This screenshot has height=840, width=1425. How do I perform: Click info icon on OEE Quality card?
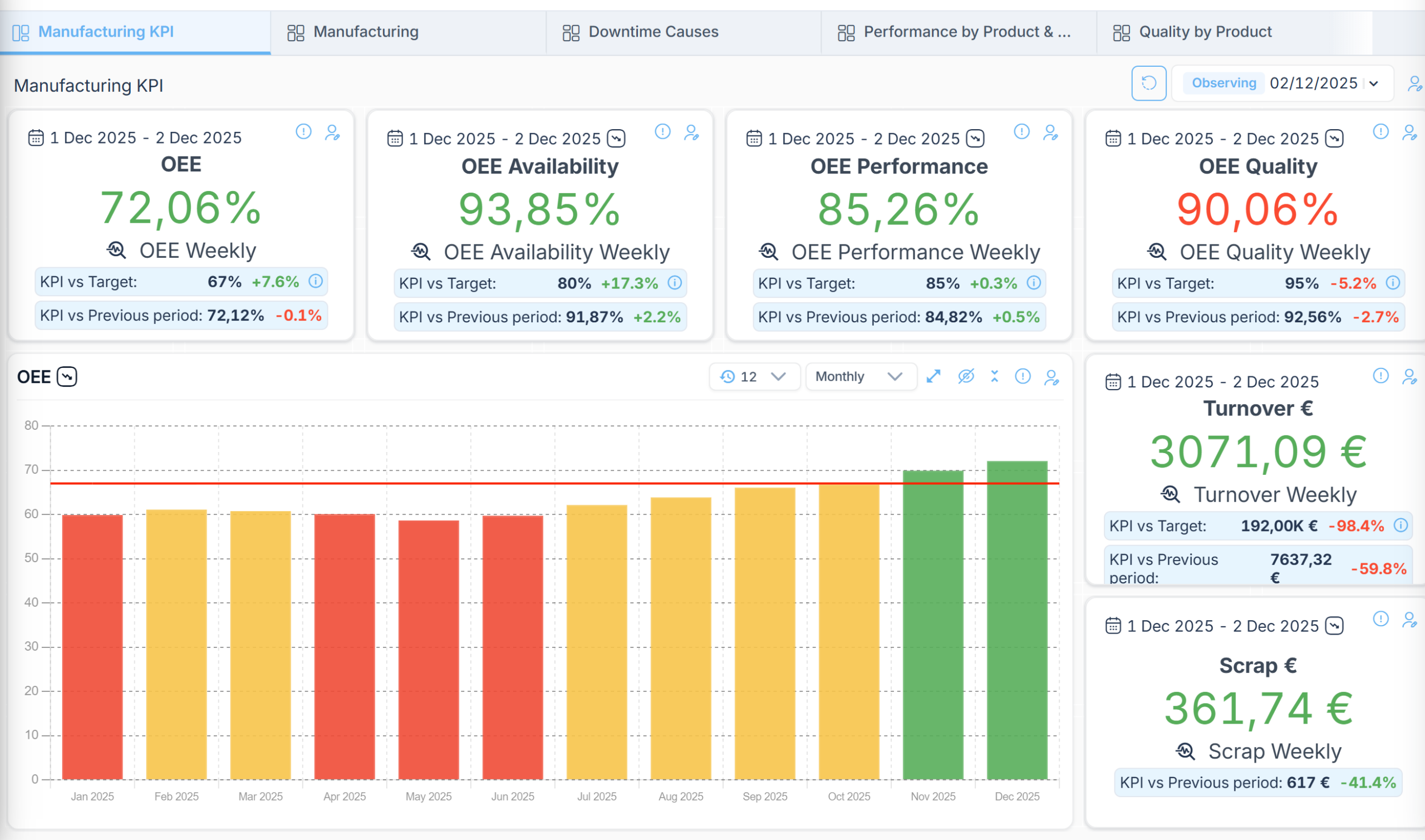pyautogui.click(x=1380, y=132)
